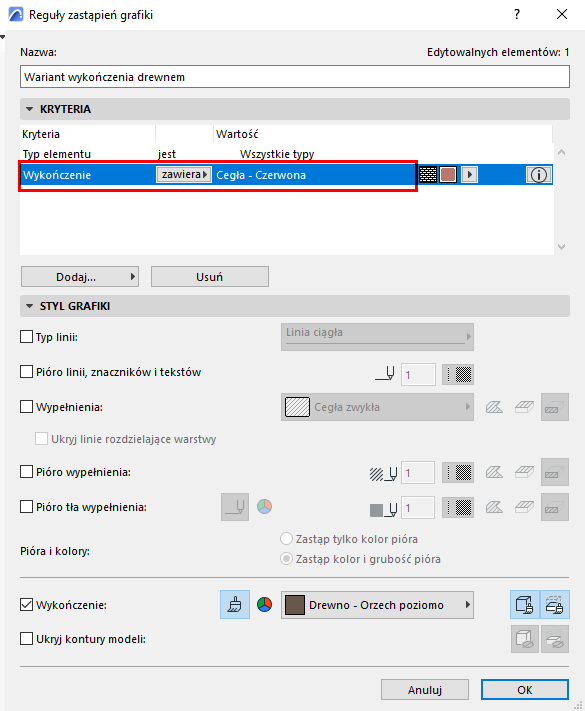Click the surface paint brush icon next to Wykończenie
Viewport: 585px width, 711px height.
pyautogui.click(x=235, y=604)
